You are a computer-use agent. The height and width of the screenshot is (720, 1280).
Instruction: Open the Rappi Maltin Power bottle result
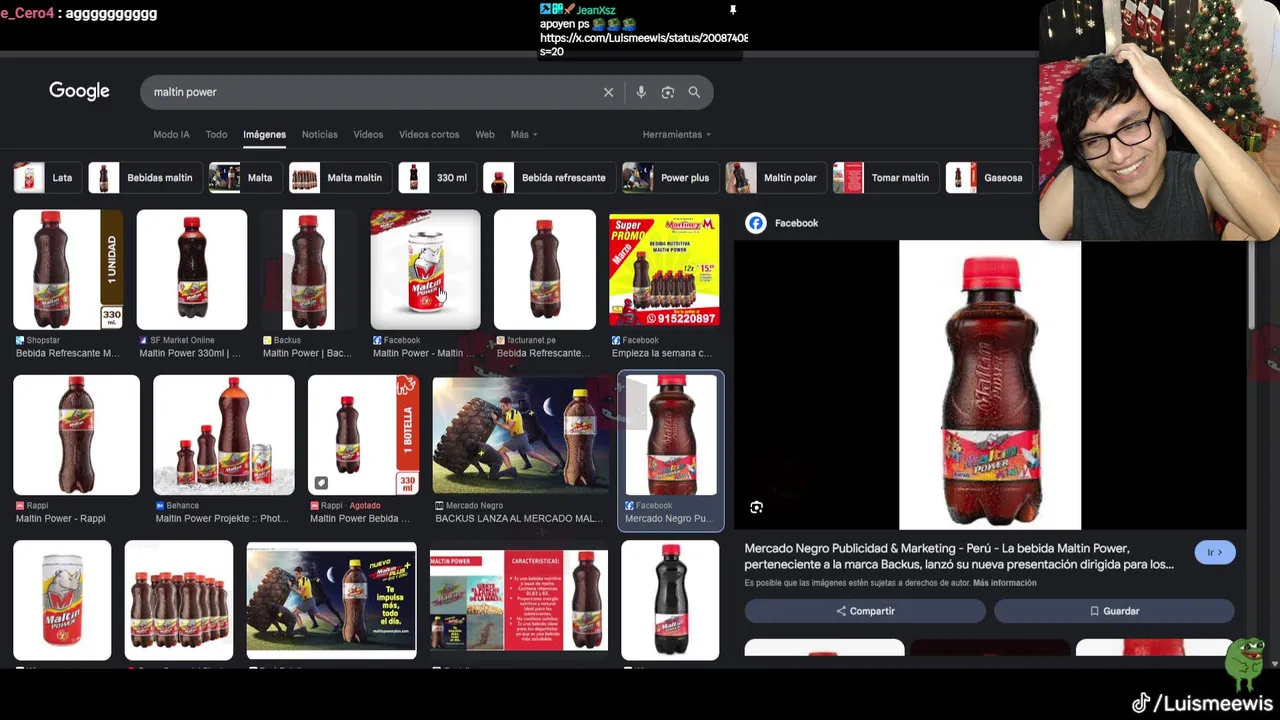[x=76, y=435]
